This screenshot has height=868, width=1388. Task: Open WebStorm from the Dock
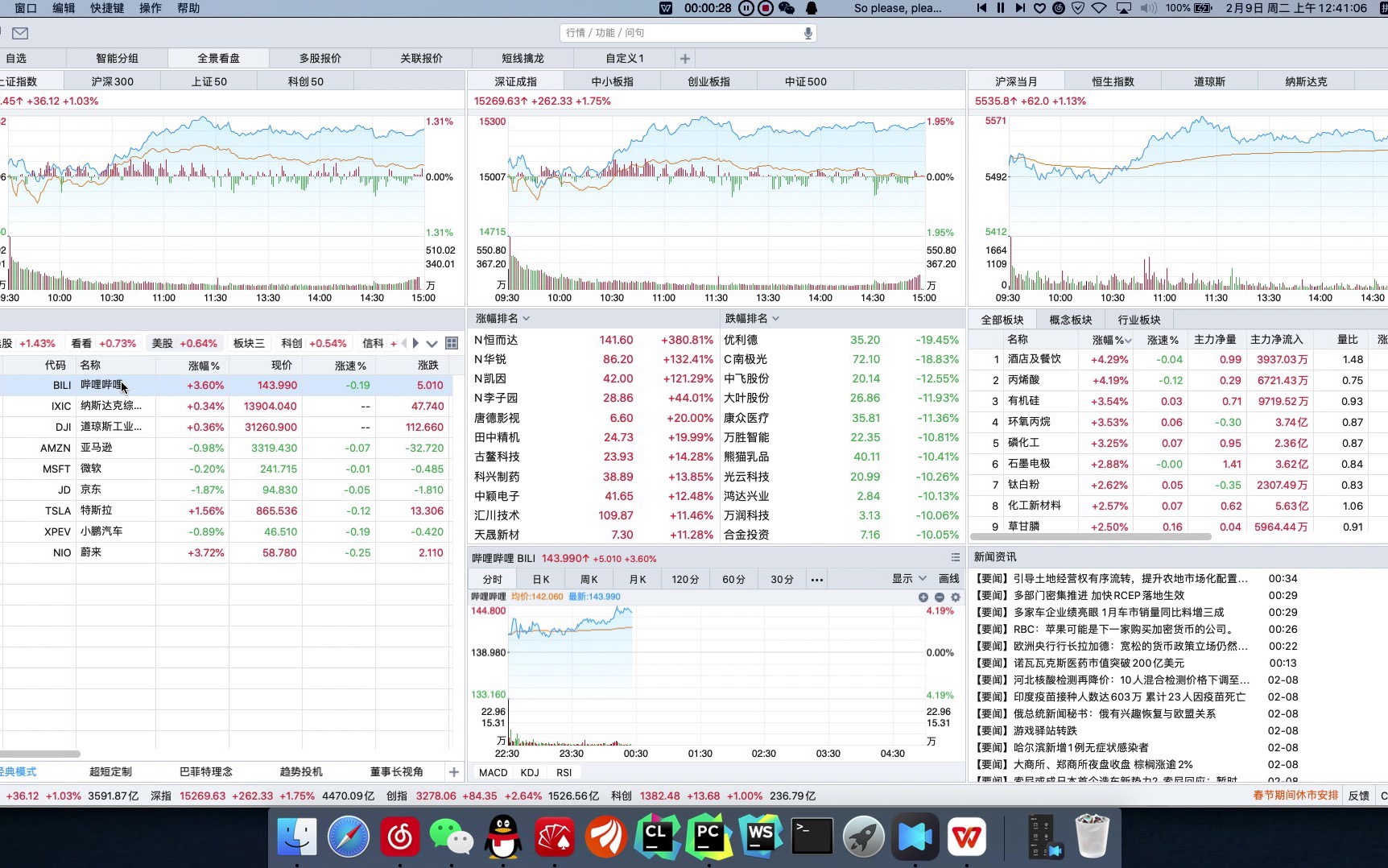pyautogui.click(x=761, y=837)
